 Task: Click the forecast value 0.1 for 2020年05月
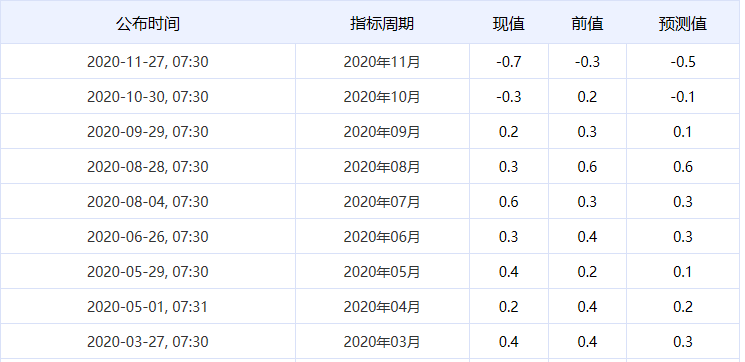(683, 272)
